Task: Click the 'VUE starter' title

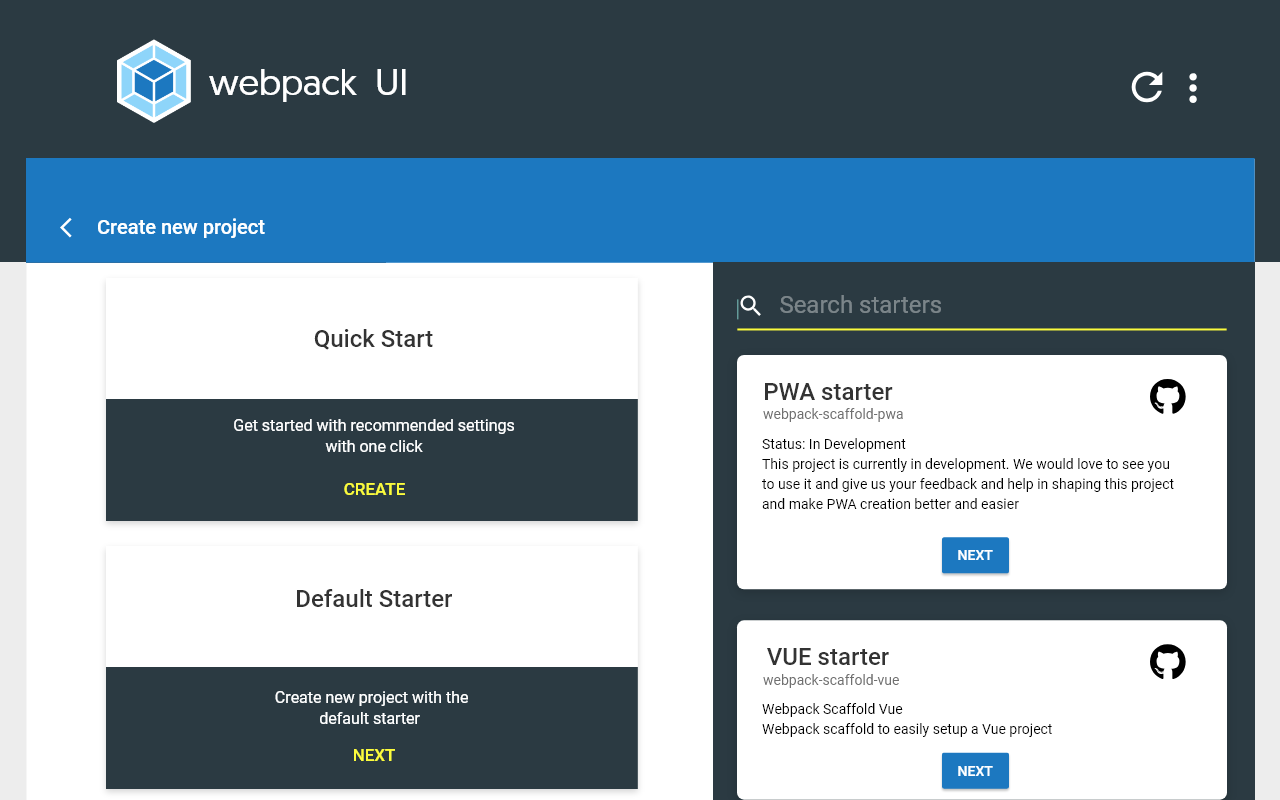Action: tap(828, 657)
